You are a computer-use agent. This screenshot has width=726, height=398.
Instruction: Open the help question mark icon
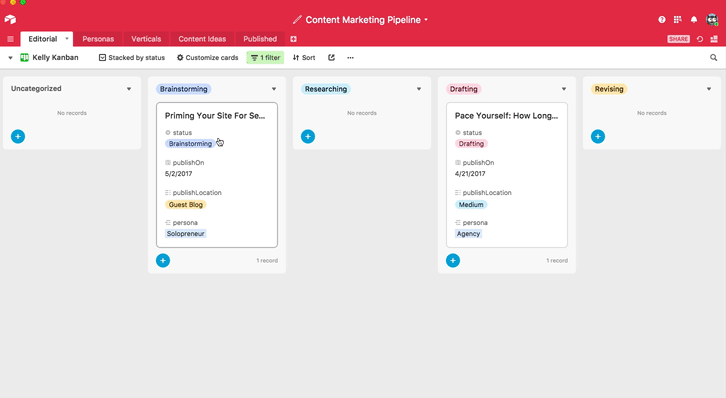(x=662, y=19)
